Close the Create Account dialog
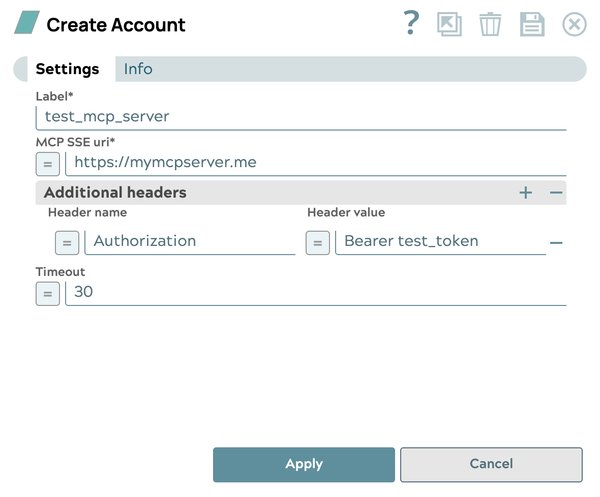Viewport: 600px width, 497px height. click(x=574, y=25)
